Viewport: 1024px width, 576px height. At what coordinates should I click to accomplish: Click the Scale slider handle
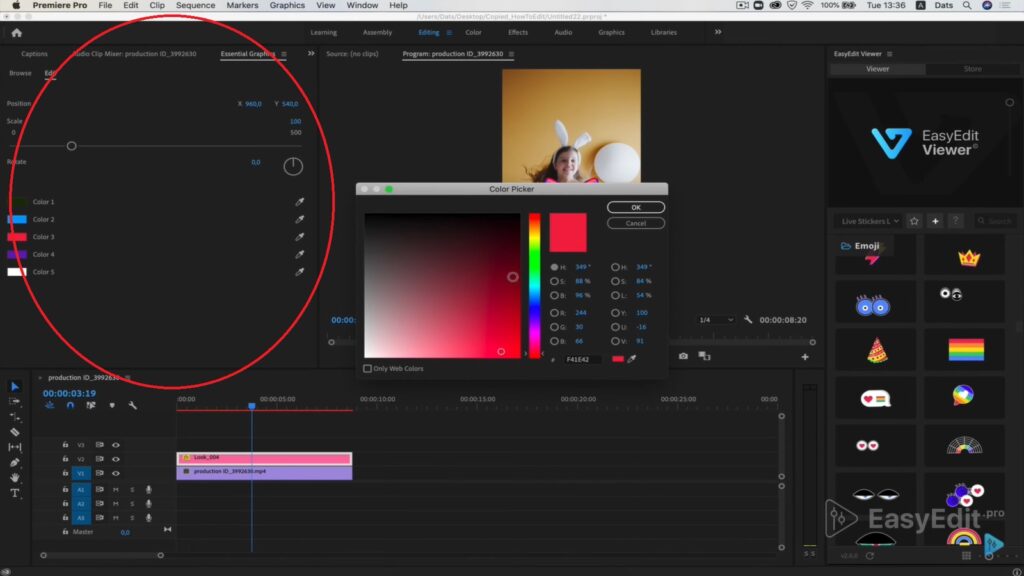click(x=72, y=146)
